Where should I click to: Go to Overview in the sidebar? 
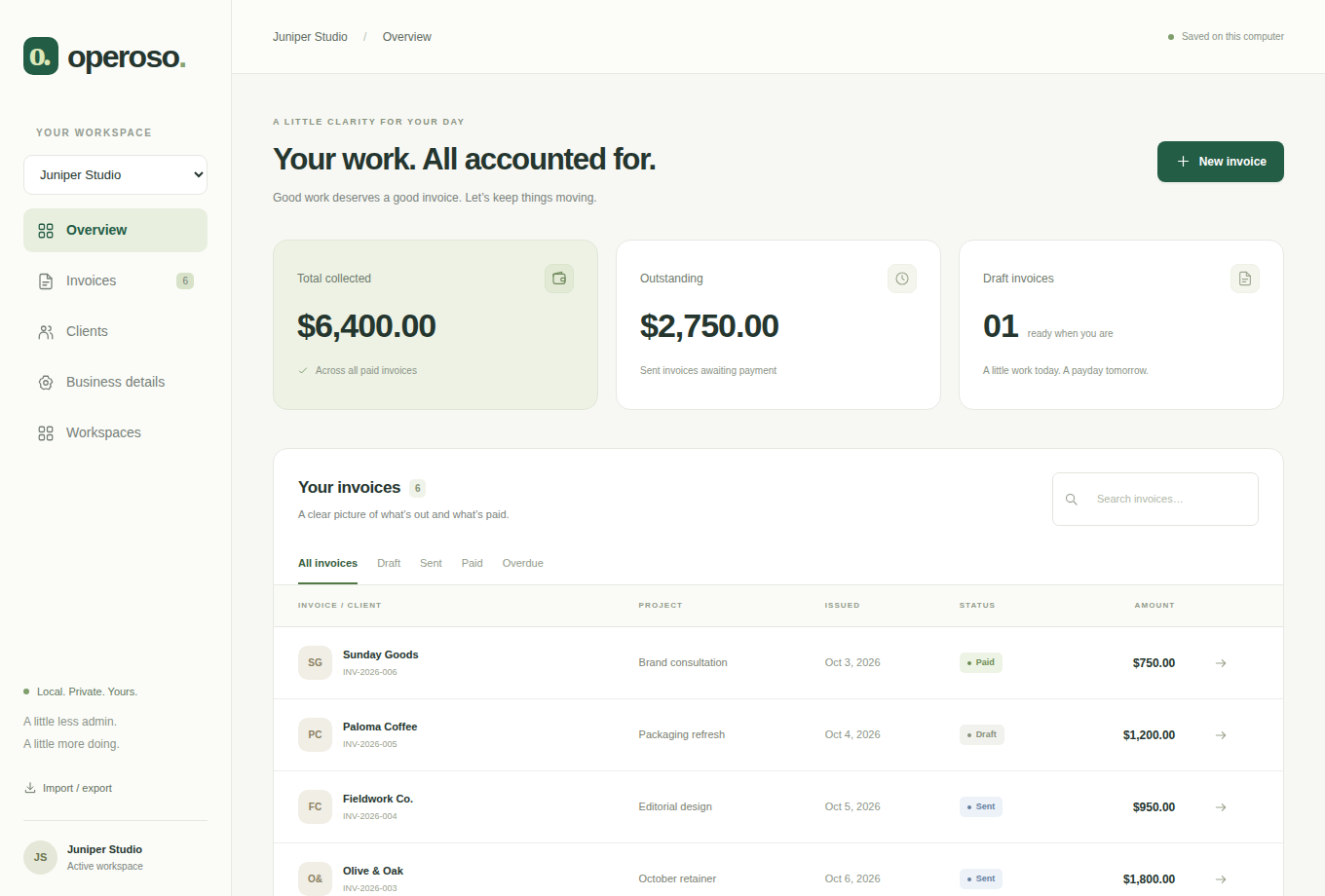115,230
